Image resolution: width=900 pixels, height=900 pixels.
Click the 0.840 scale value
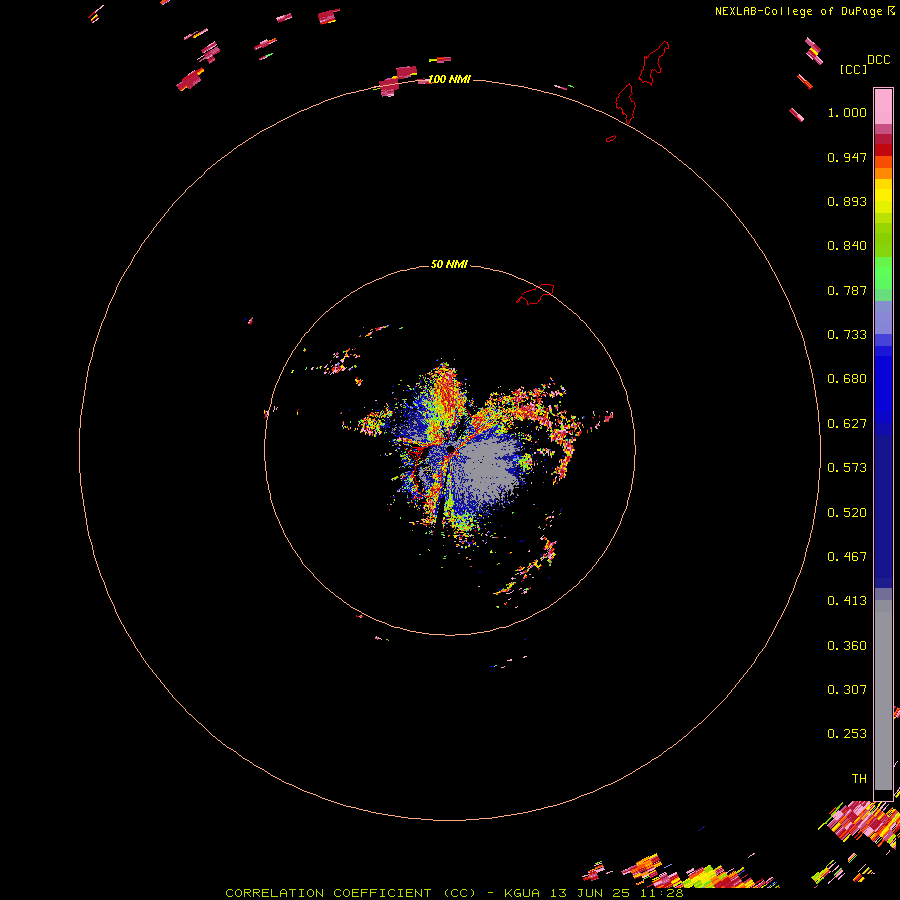pyautogui.click(x=847, y=246)
